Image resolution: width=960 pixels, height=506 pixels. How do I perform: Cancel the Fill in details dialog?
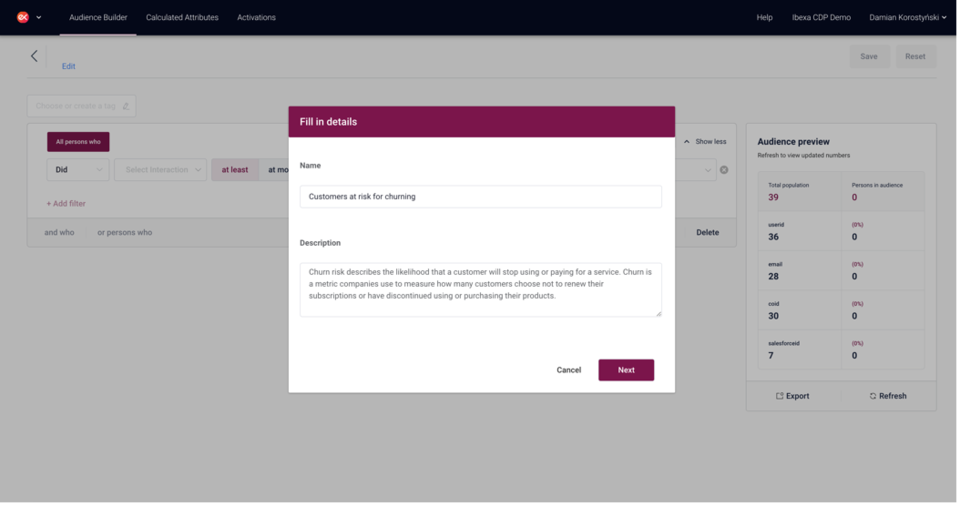(569, 371)
